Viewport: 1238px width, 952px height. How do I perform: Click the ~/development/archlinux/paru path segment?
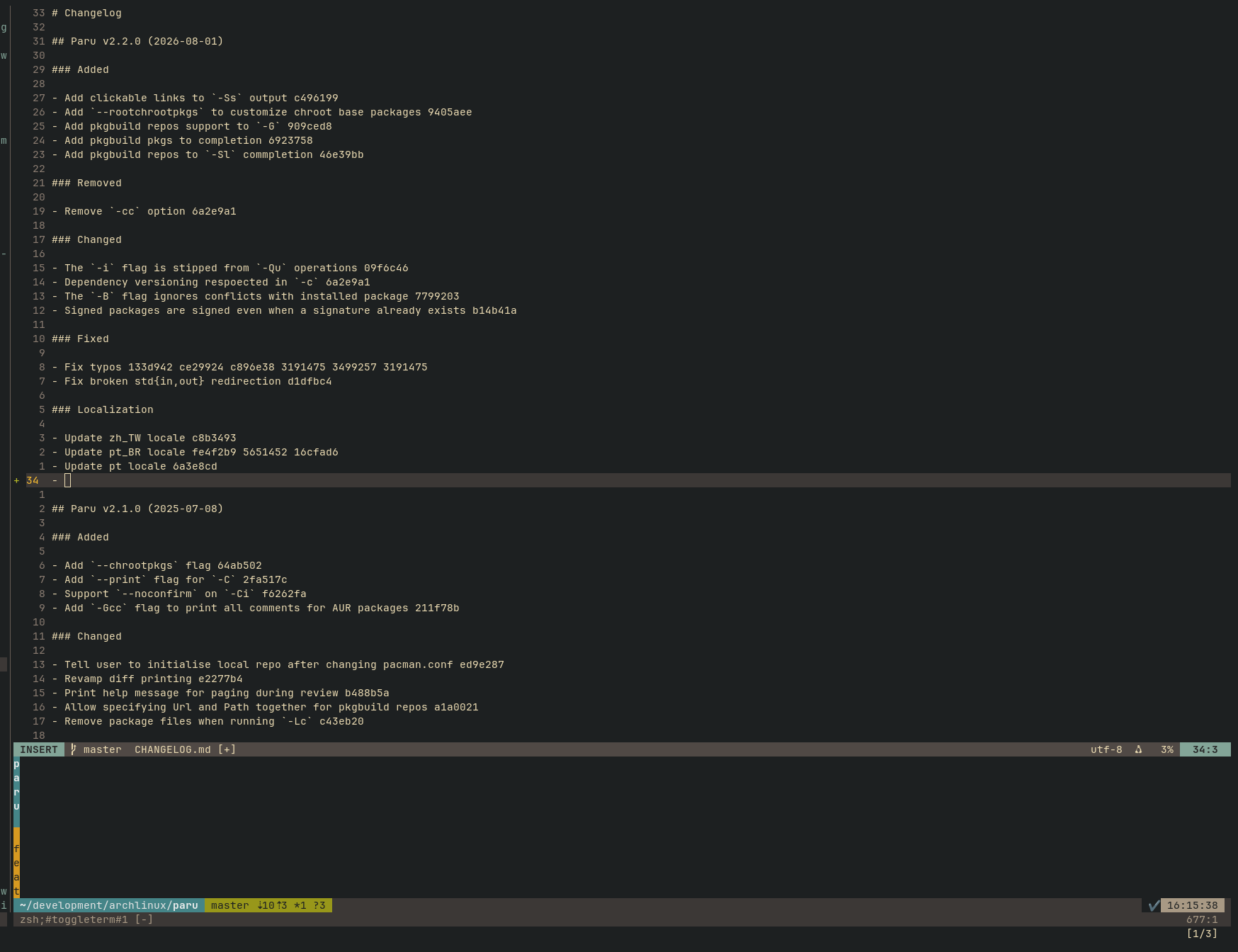pos(108,905)
